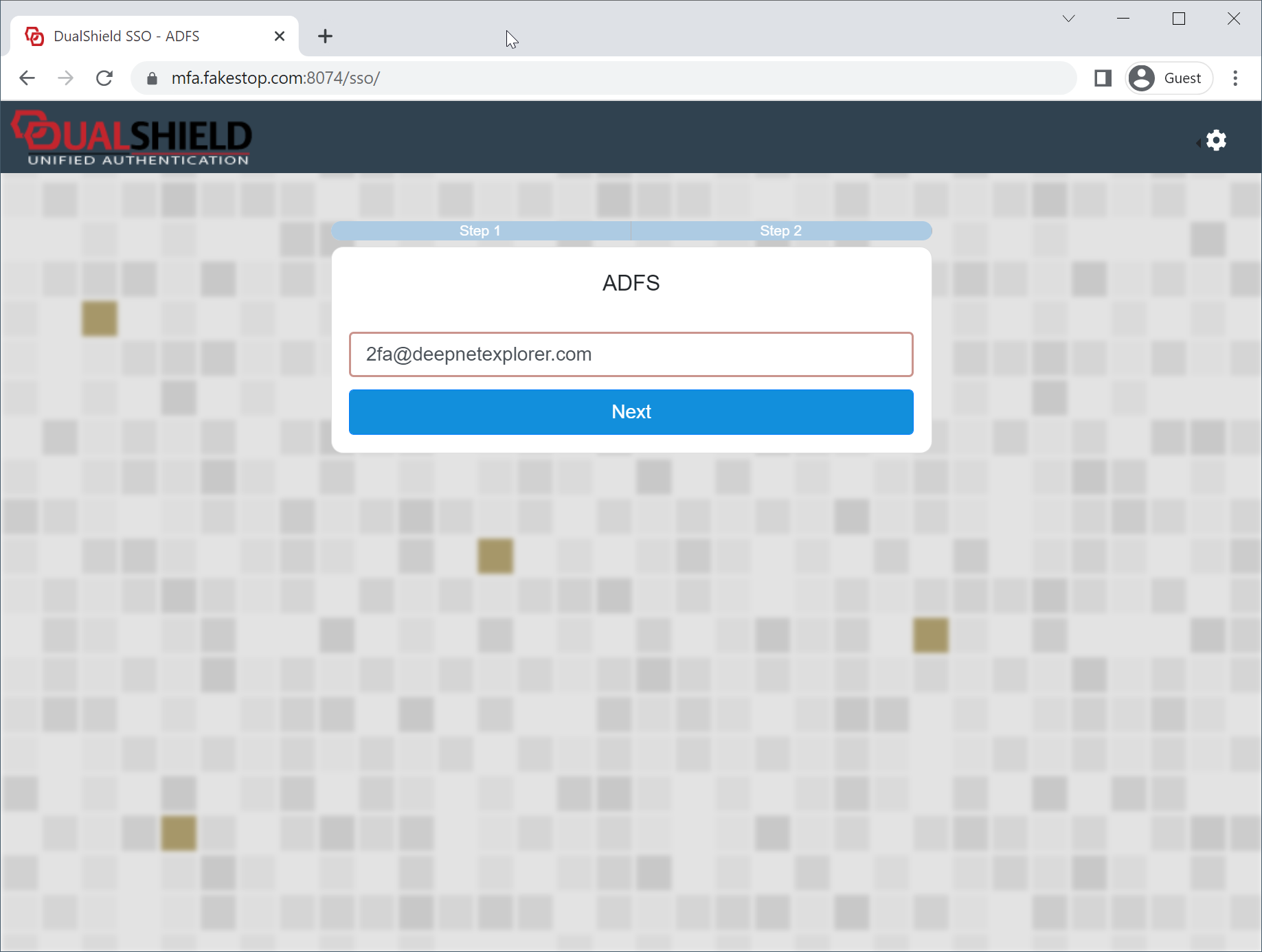Viewport: 1262px width, 952px height.
Task: Click the forward navigation arrow
Action: 66,78
